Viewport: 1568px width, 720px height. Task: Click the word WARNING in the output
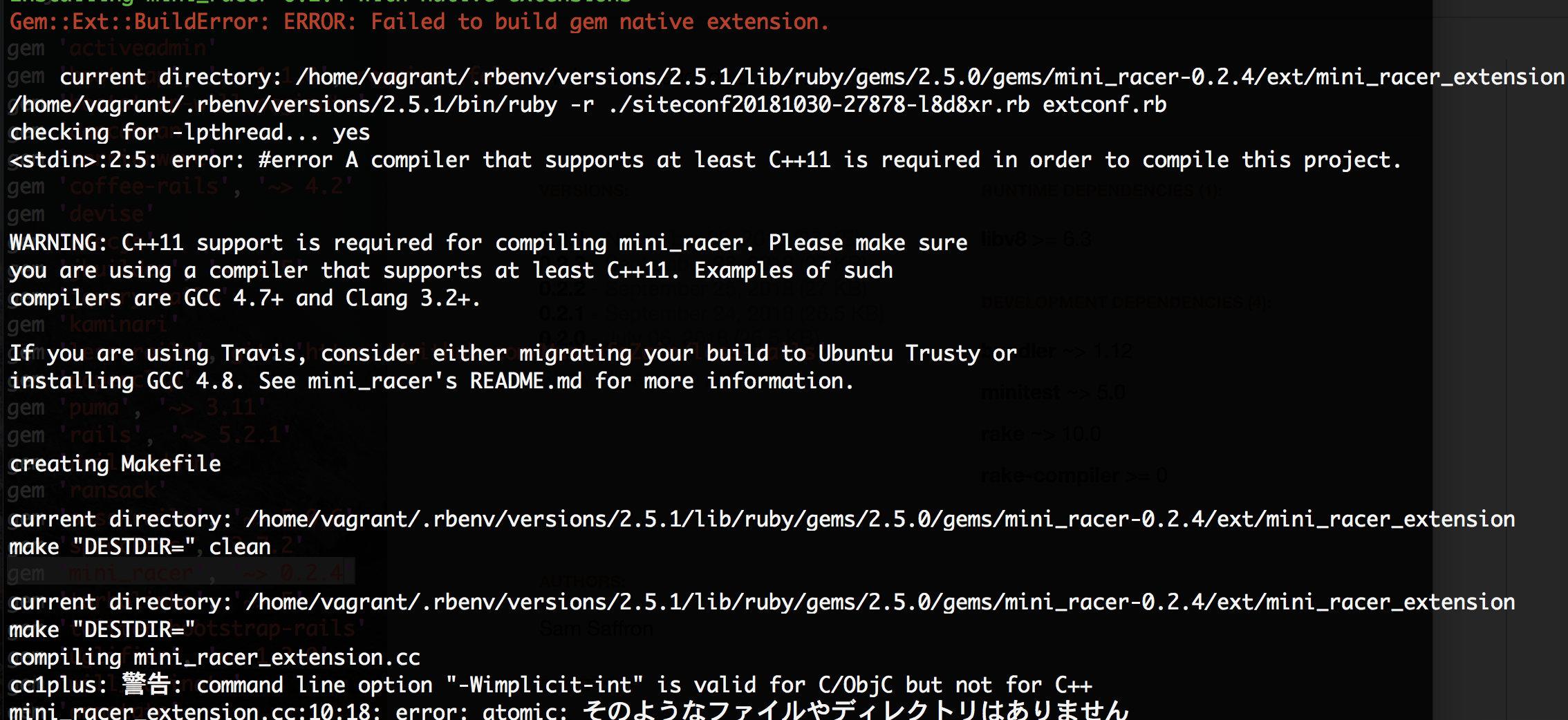[x=58, y=243]
